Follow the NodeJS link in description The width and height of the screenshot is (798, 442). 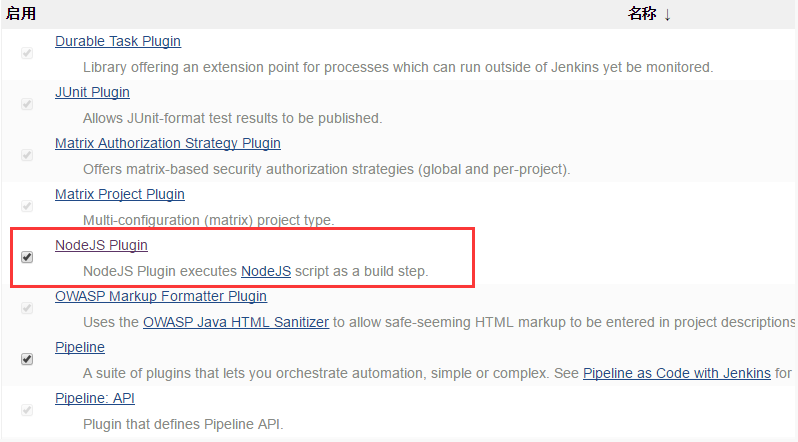coord(266,272)
